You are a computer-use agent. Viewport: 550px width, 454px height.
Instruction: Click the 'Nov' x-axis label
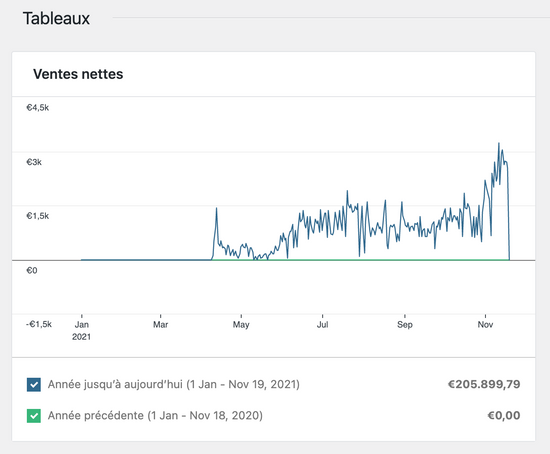tap(485, 325)
